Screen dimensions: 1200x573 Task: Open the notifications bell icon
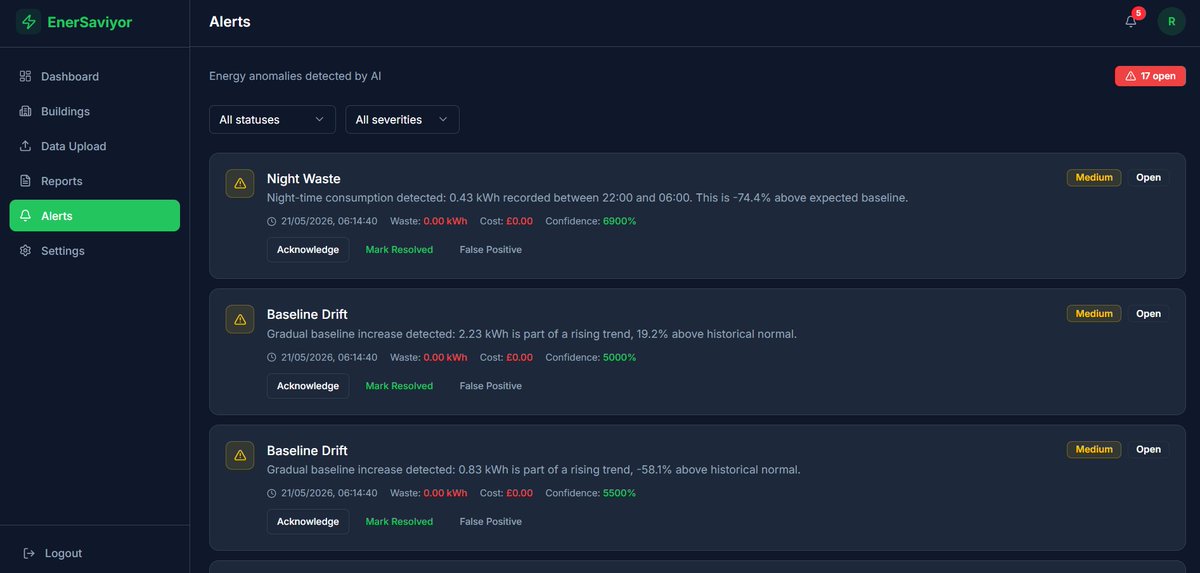click(x=1131, y=21)
